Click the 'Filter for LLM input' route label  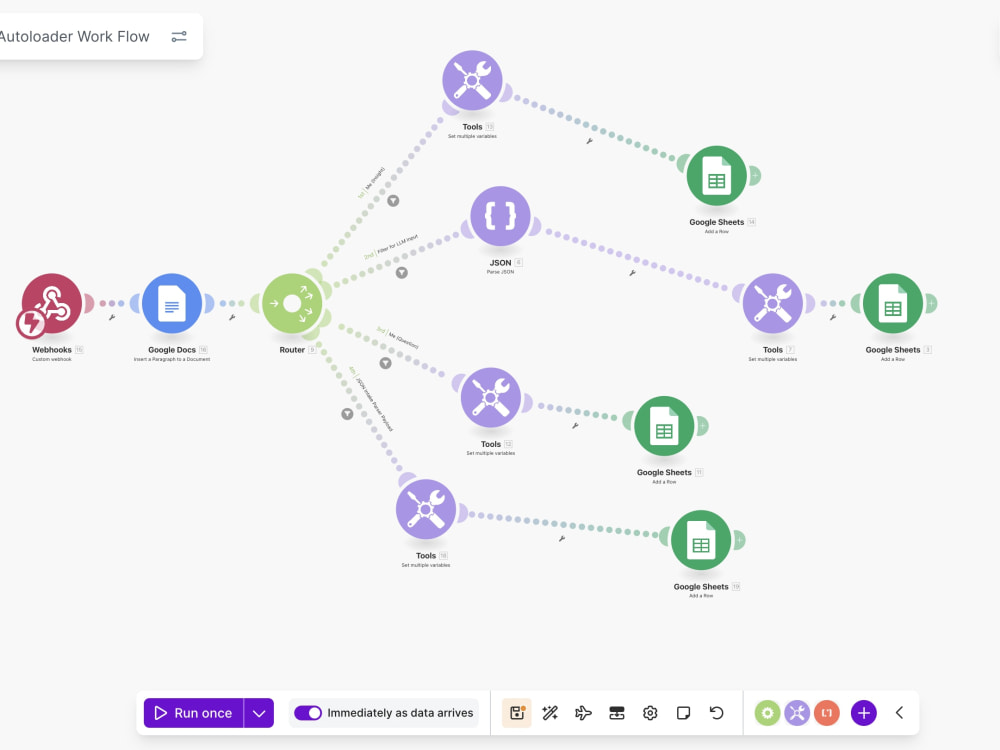(x=397, y=244)
